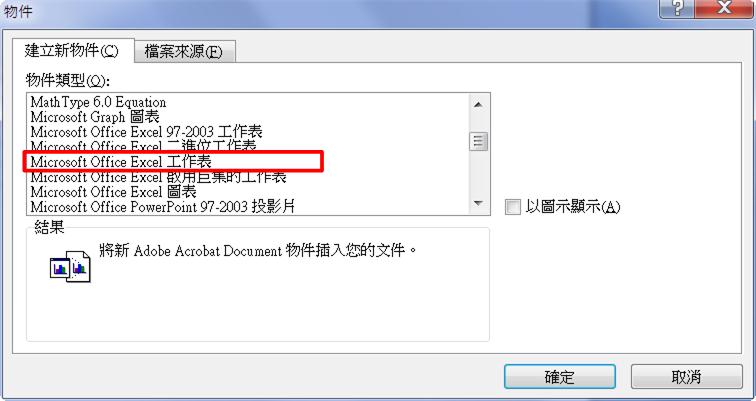Image resolution: width=756 pixels, height=401 pixels.
Task: Select Microsoft Office Excel 二進位工作表
Action: point(248,146)
